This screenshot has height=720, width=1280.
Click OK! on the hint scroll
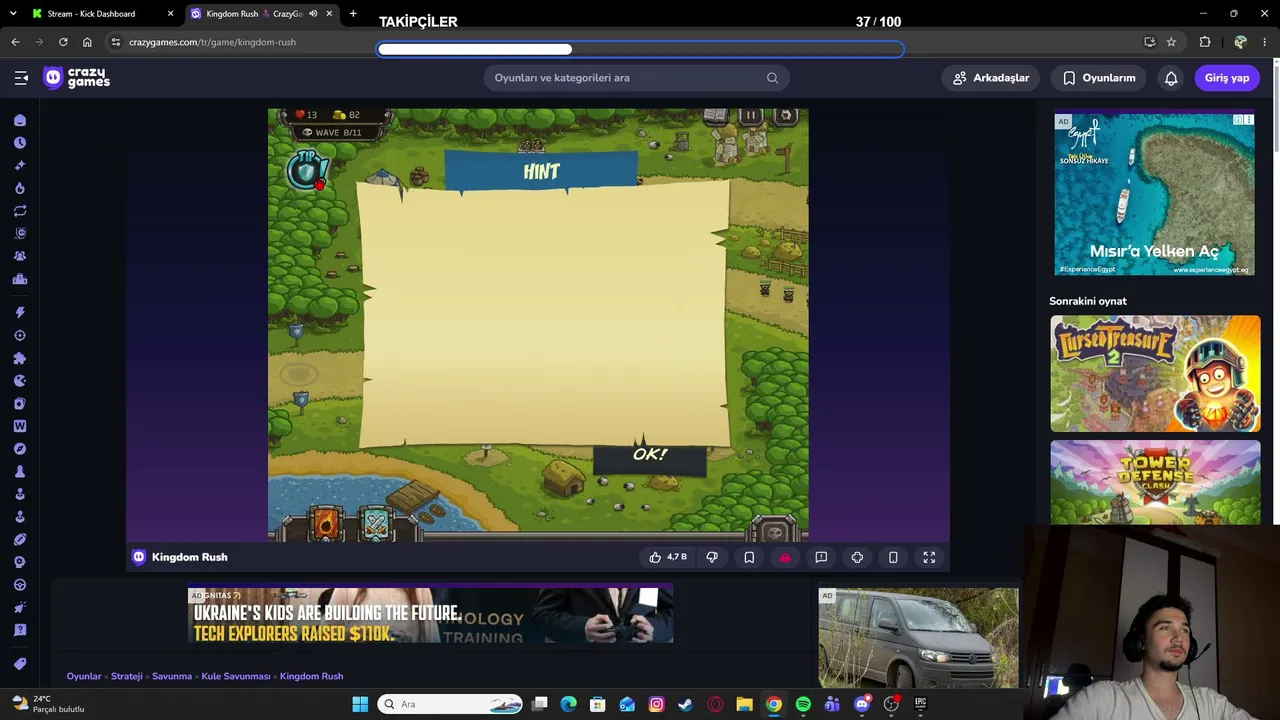(650, 455)
